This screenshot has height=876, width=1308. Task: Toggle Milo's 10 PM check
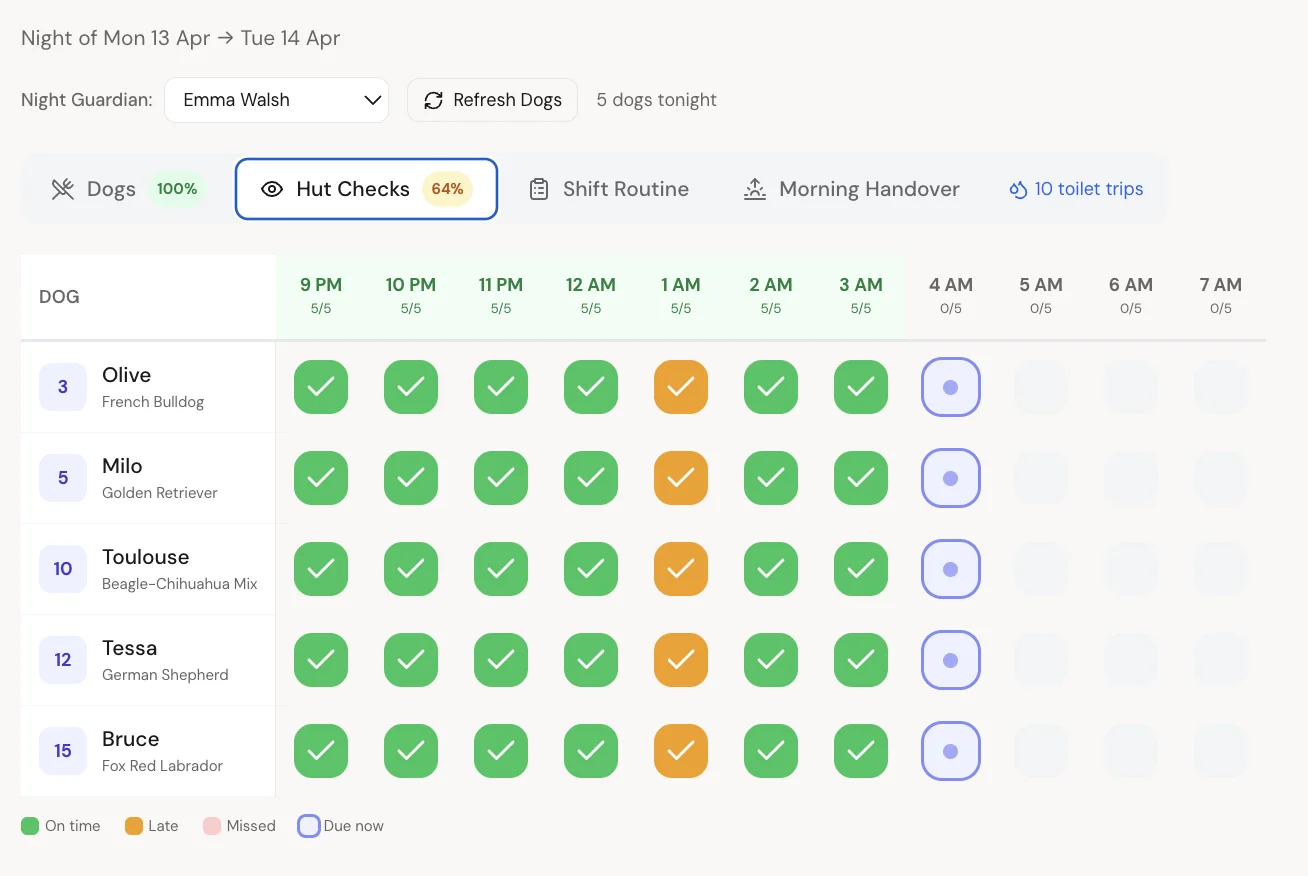coord(411,478)
